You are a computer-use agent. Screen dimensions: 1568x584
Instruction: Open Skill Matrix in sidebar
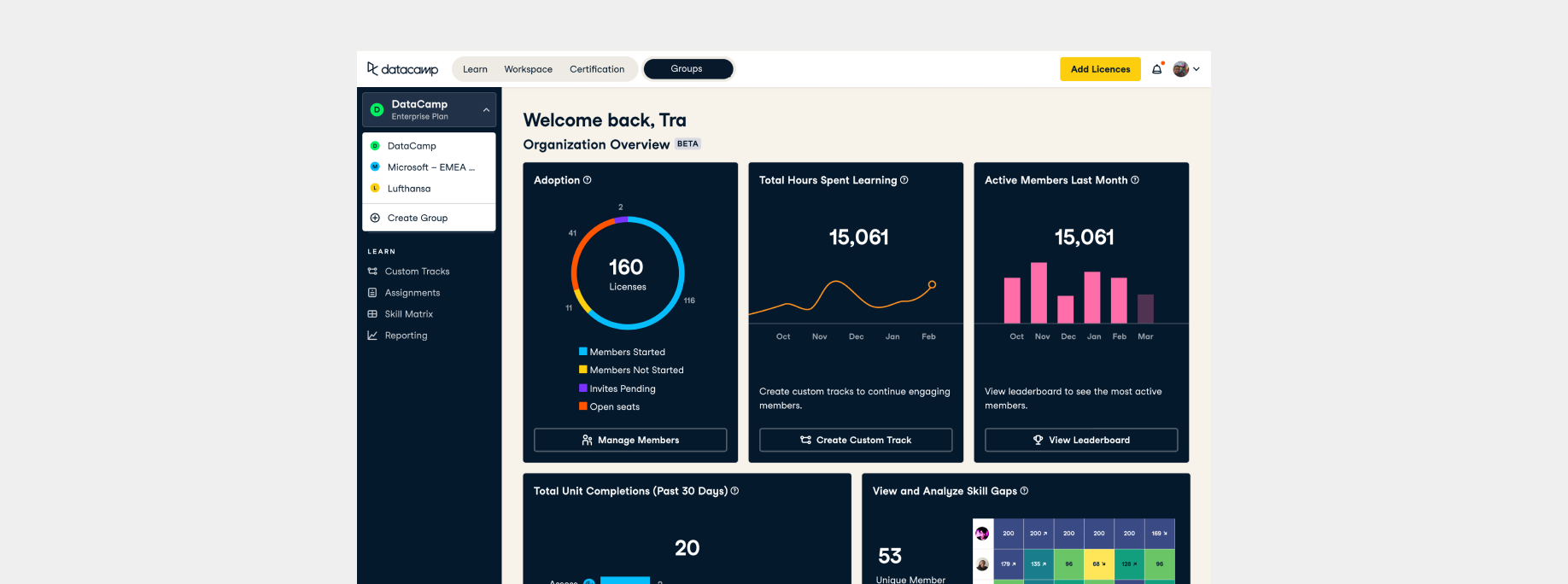point(409,314)
